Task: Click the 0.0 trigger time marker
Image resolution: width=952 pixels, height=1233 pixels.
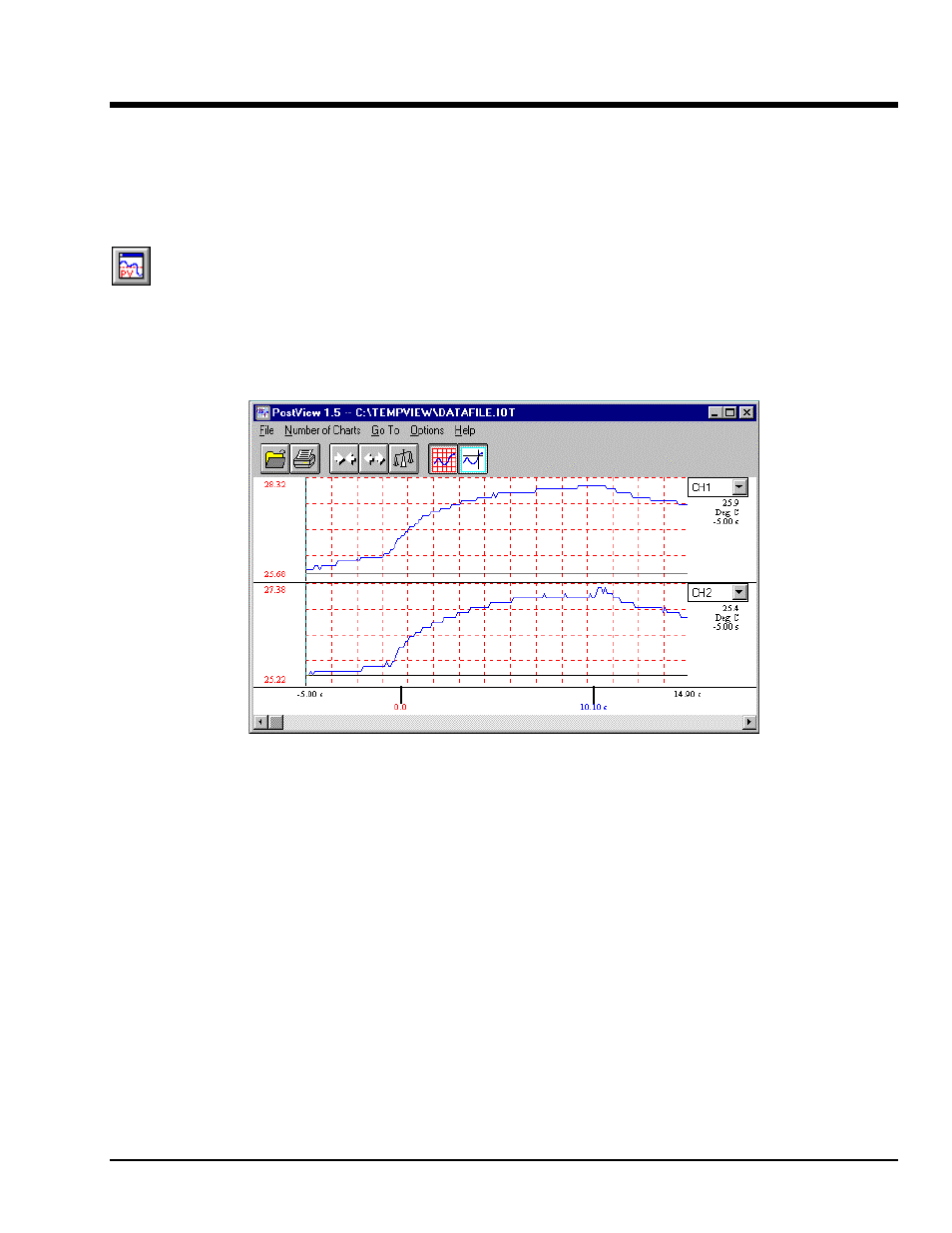Action: tap(400, 707)
